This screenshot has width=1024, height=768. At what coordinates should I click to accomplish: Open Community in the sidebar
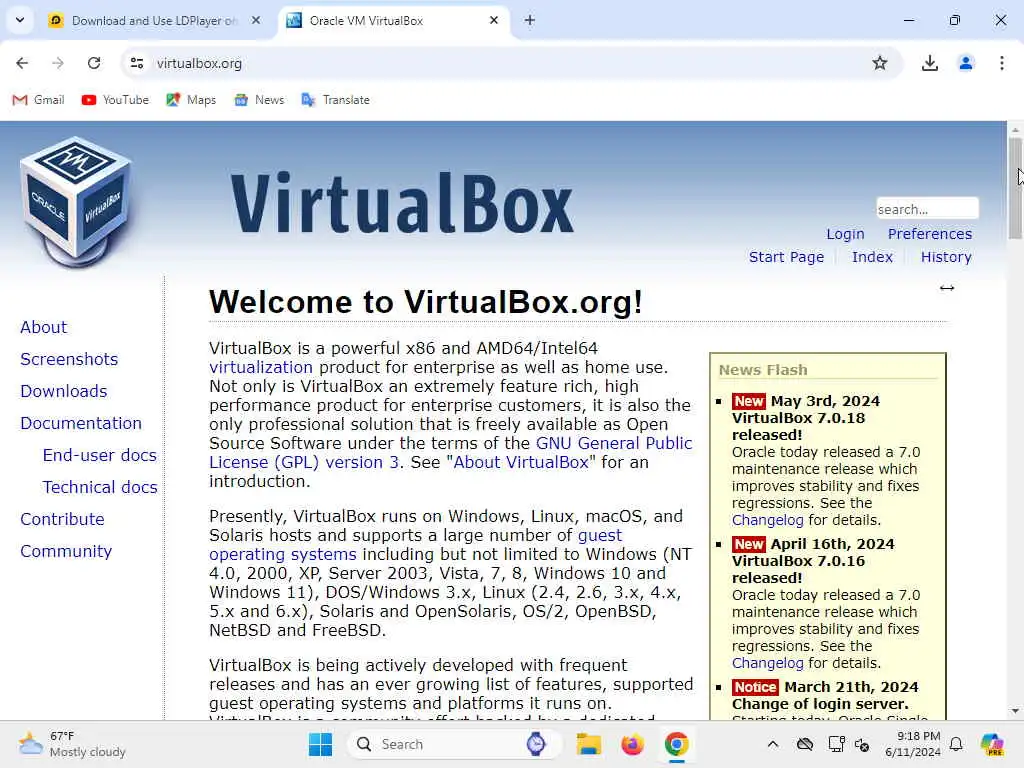click(66, 551)
